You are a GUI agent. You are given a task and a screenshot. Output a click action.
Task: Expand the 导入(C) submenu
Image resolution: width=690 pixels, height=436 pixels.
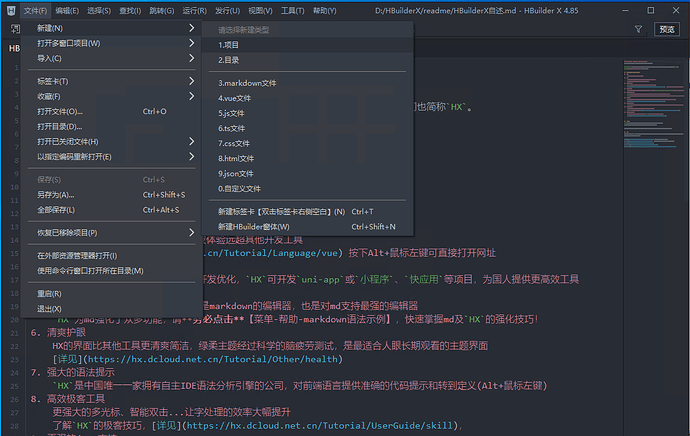191,58
